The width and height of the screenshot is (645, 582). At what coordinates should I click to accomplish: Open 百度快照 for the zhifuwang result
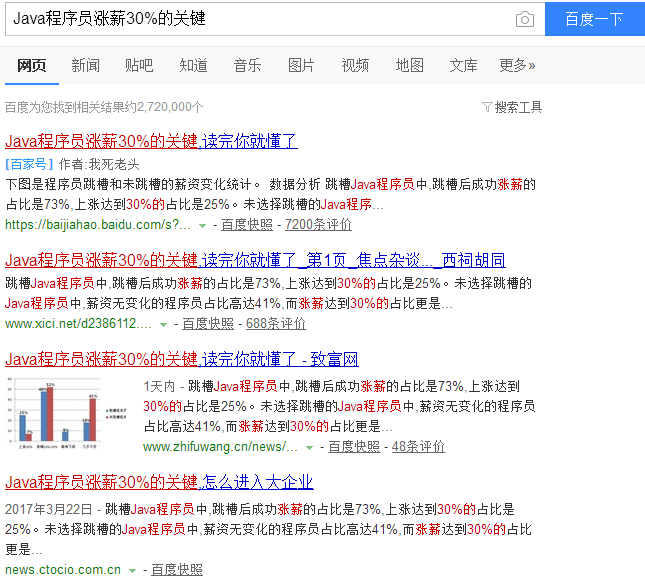(x=354, y=447)
